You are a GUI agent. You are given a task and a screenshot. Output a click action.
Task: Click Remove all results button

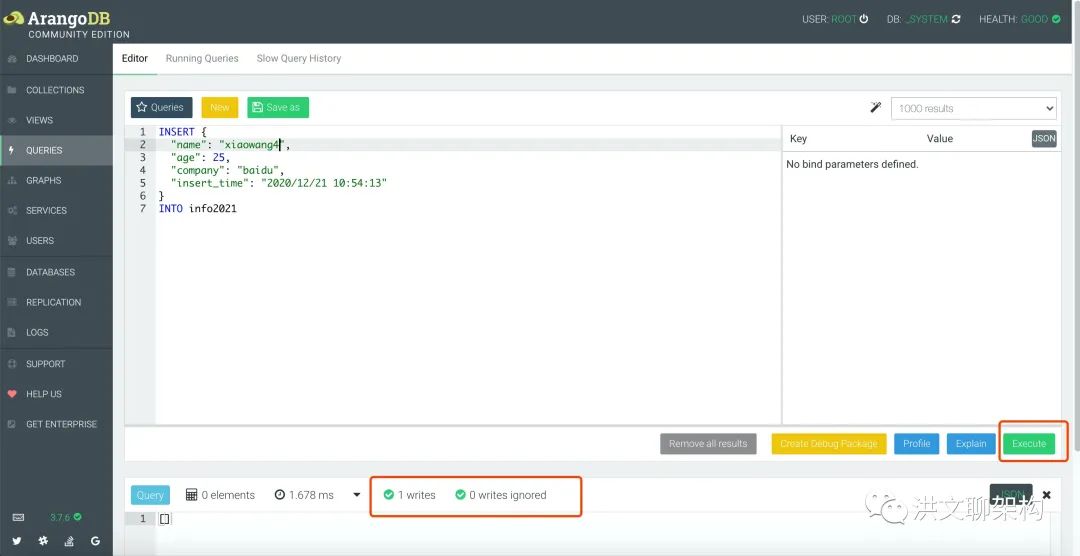[708, 444]
